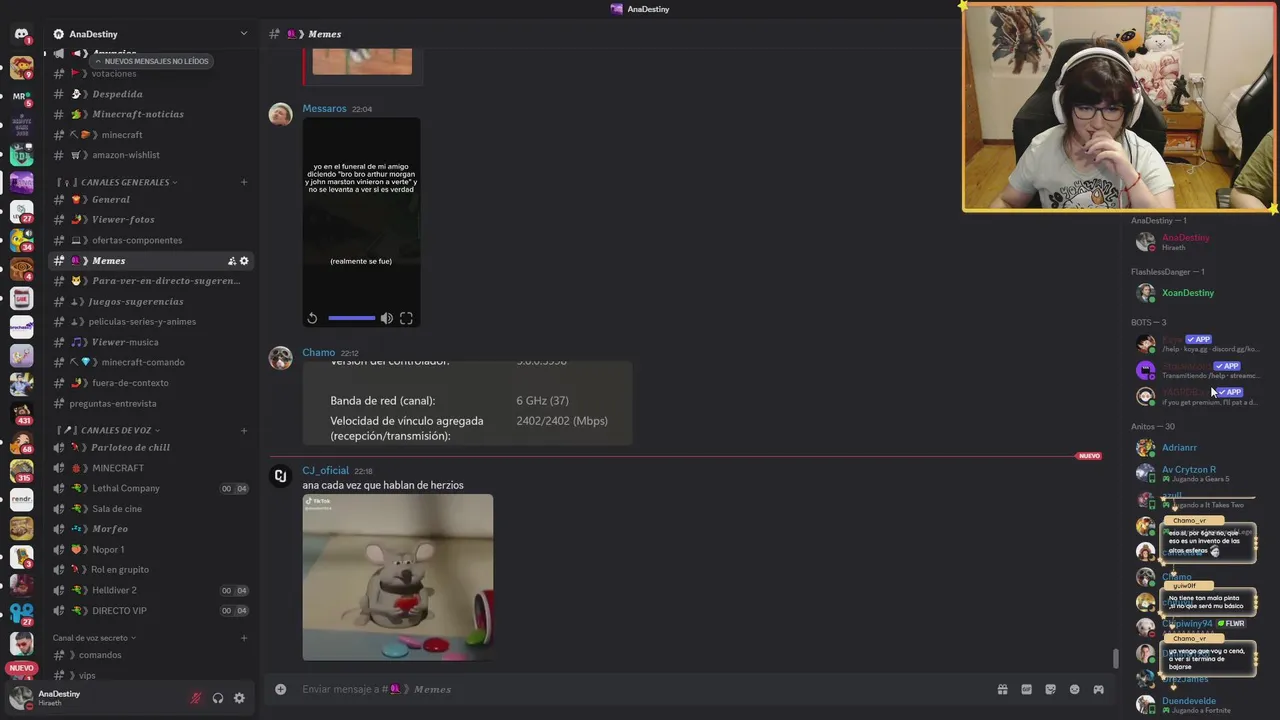This screenshot has width=1280, height=720.
Task: Collapse the Canal de voz secreto category
Action: (95, 638)
